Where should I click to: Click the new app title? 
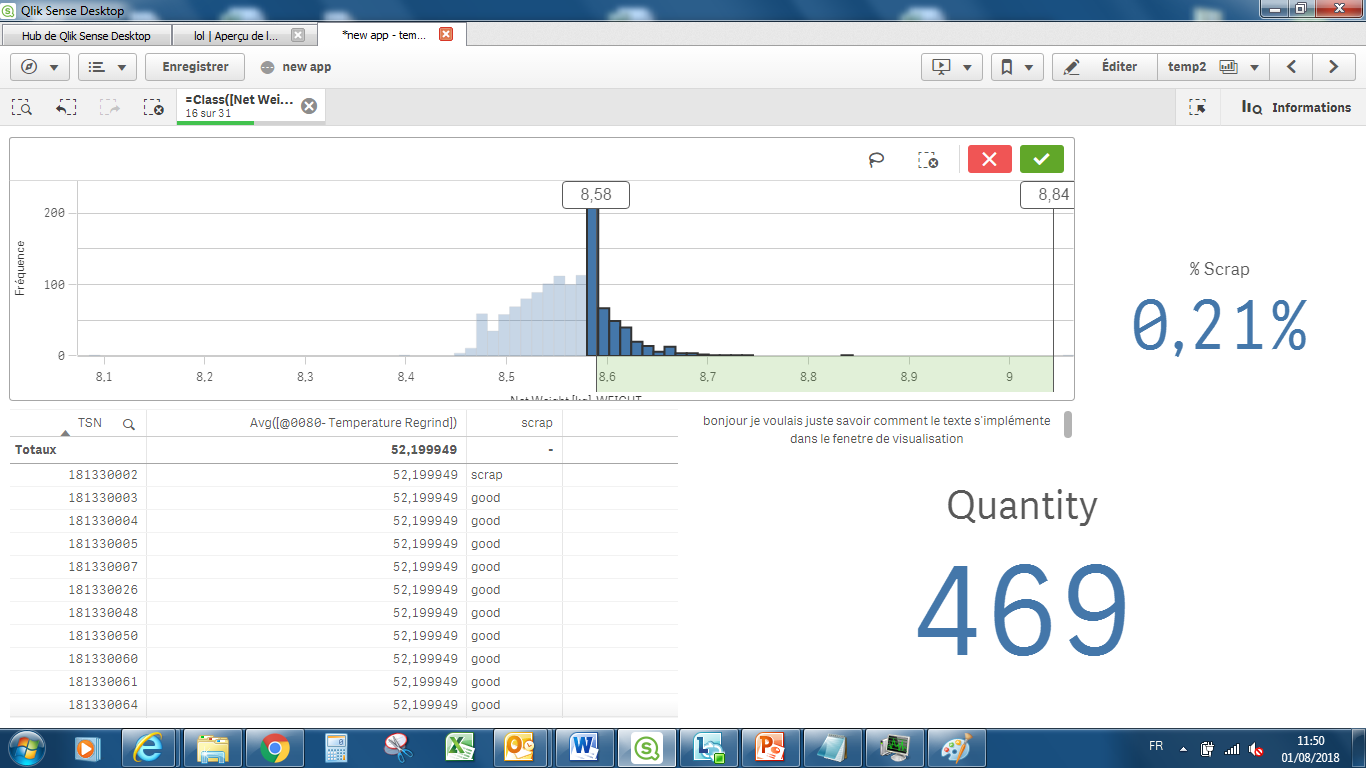(307, 67)
